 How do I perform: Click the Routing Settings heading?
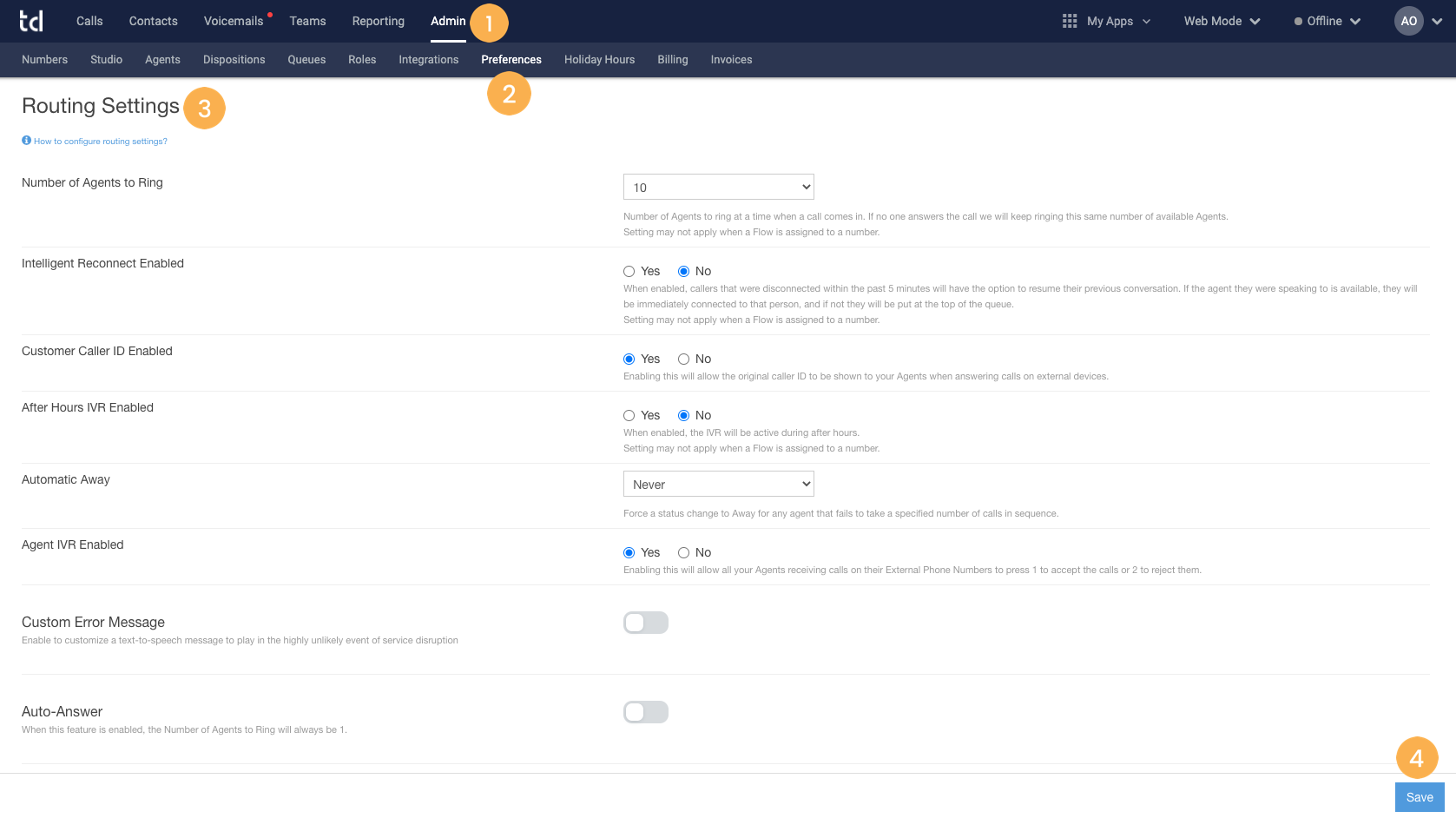click(101, 106)
